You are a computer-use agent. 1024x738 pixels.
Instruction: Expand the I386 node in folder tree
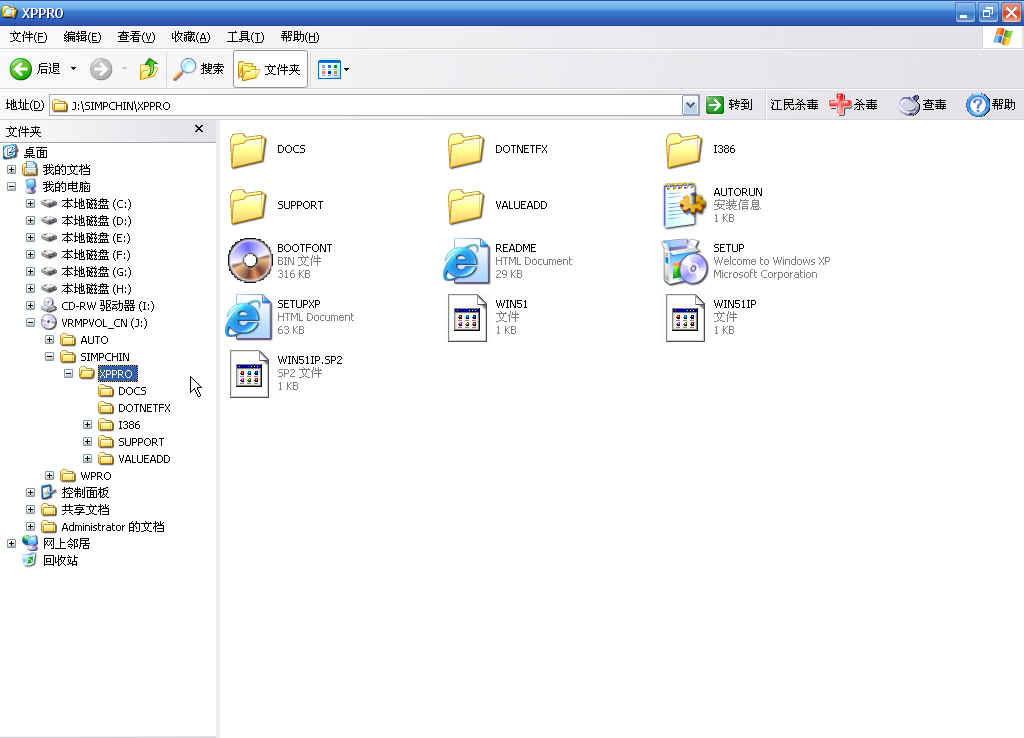[88, 425]
